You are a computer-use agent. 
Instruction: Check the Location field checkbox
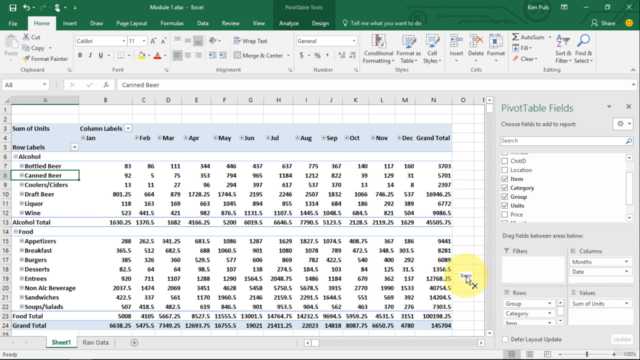pyautogui.click(x=505, y=170)
